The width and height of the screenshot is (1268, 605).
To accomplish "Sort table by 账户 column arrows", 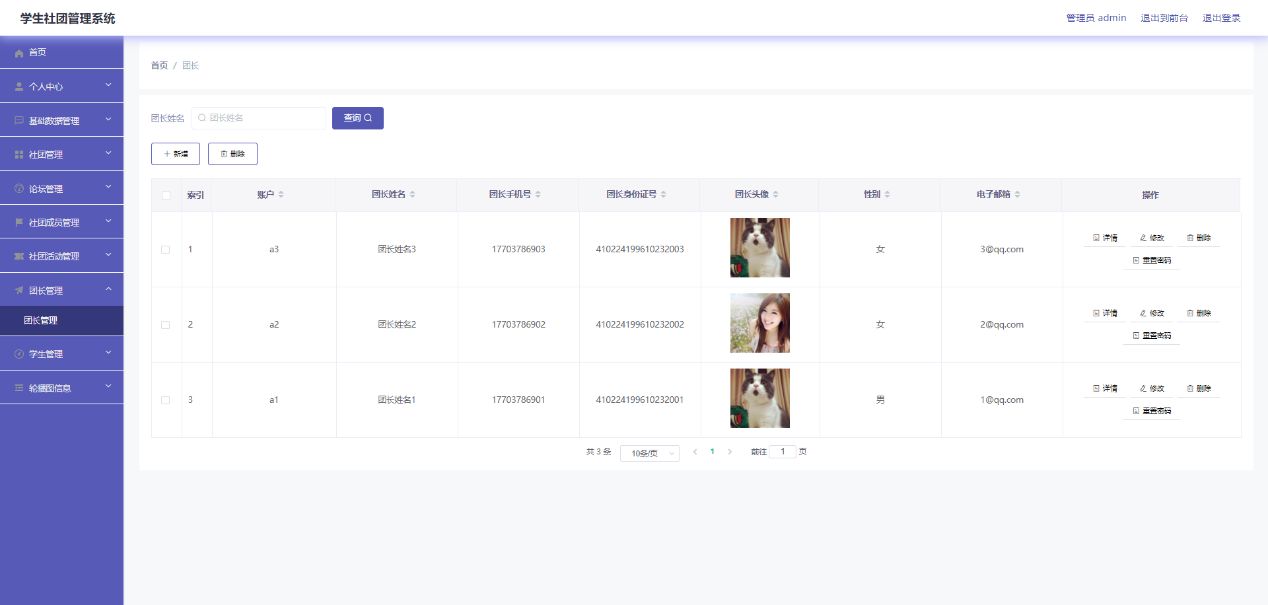I will pyautogui.click(x=281, y=194).
